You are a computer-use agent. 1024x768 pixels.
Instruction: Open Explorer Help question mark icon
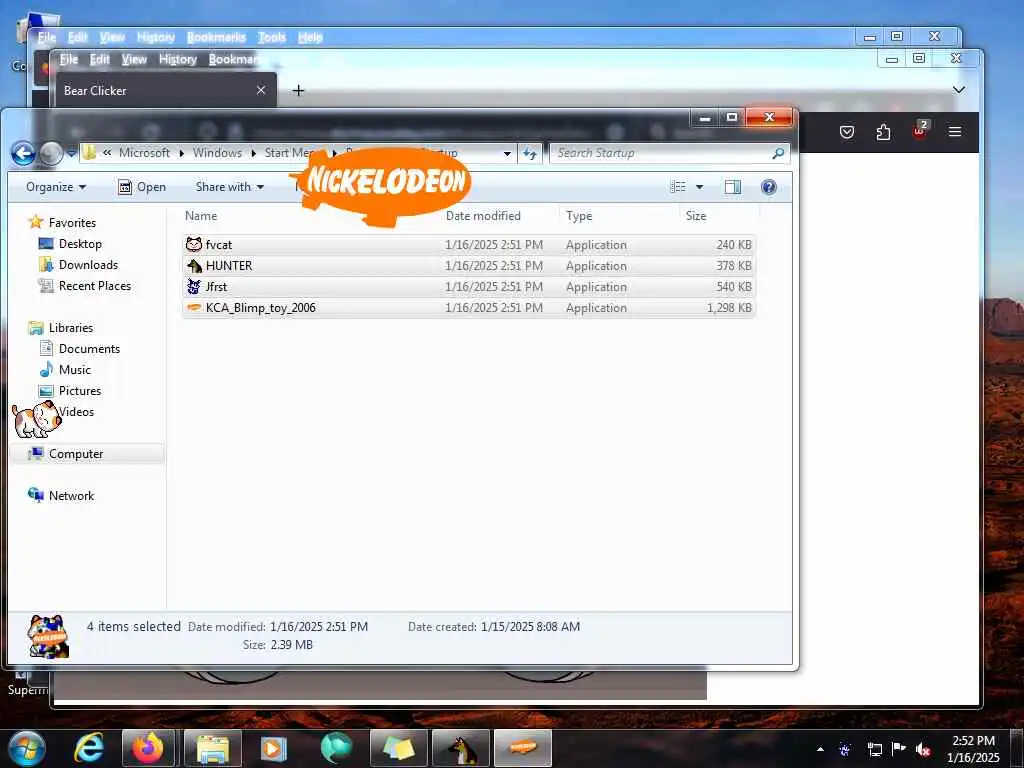769,187
